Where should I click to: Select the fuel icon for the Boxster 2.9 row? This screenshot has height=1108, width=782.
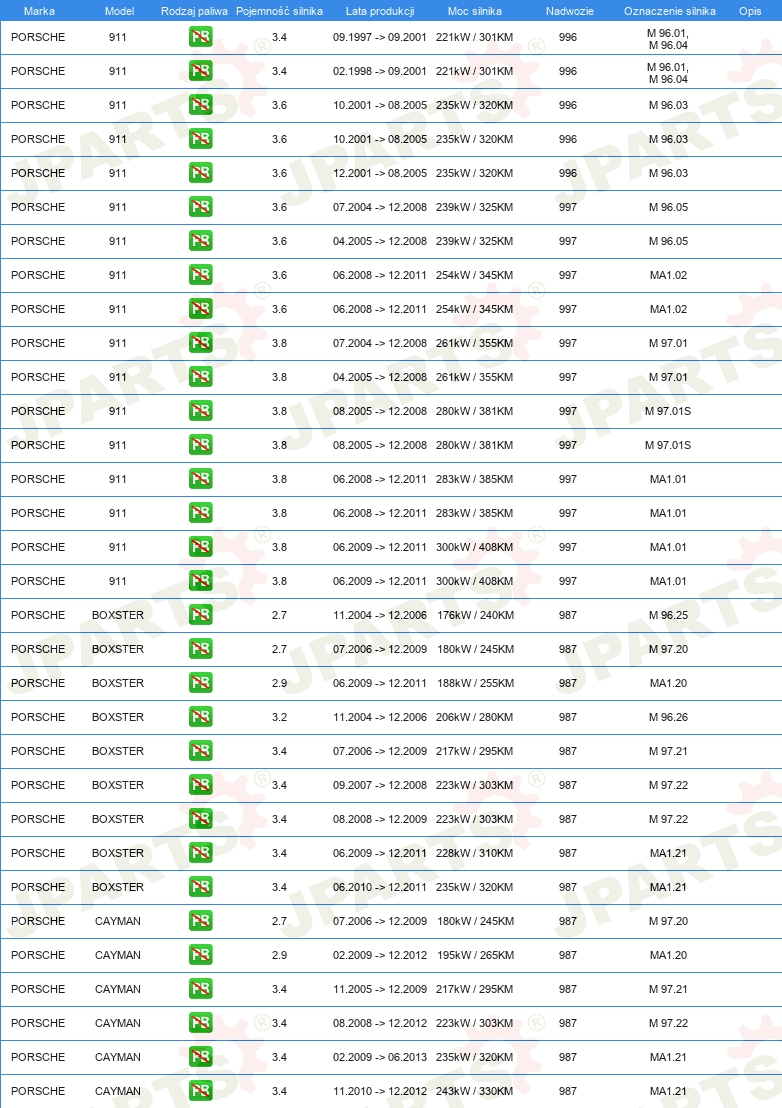point(201,683)
